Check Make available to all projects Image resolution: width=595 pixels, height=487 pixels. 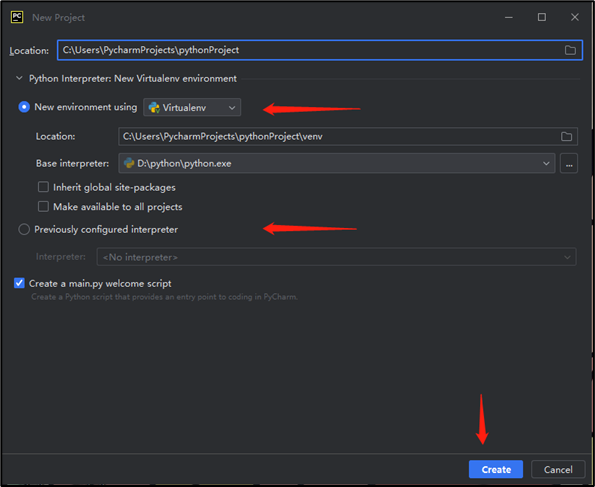point(43,206)
